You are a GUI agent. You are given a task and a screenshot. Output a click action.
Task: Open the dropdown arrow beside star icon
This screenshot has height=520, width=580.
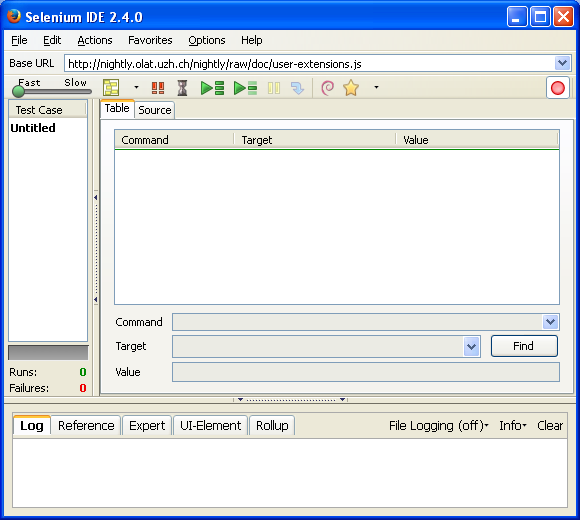point(376,87)
